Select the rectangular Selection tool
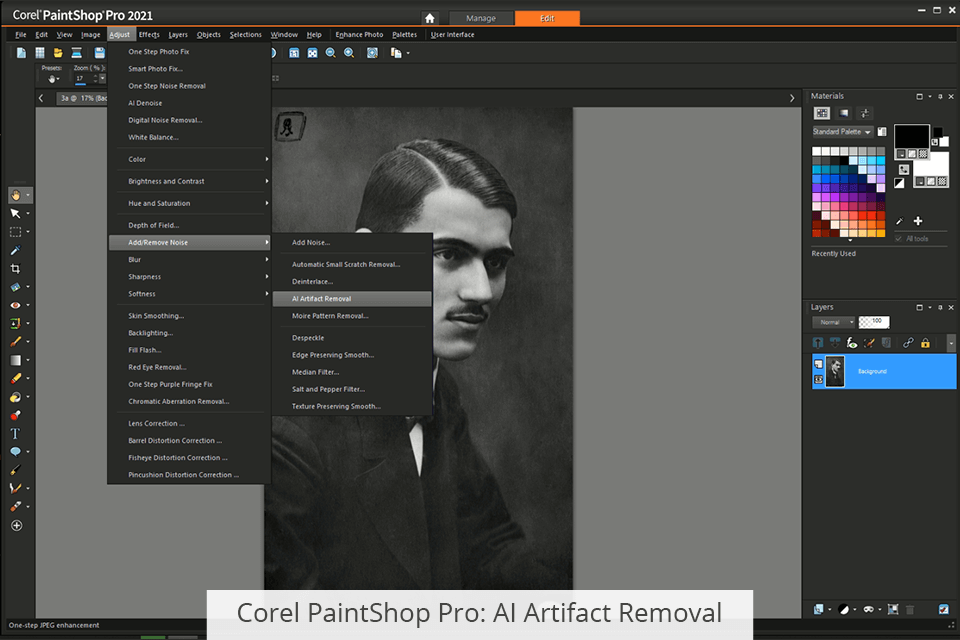960x640 pixels. coord(15,232)
